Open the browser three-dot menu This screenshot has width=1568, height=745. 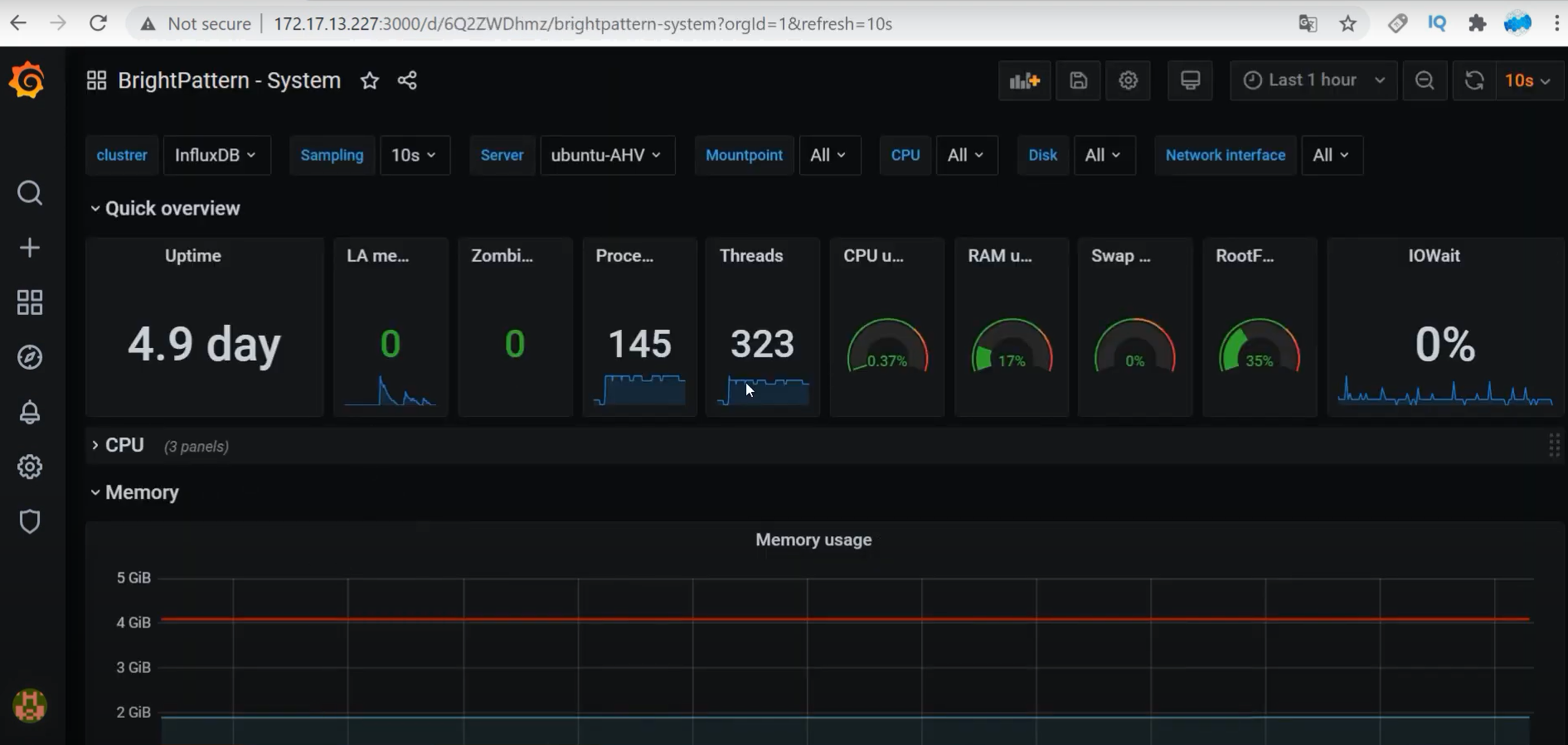tap(1556, 23)
